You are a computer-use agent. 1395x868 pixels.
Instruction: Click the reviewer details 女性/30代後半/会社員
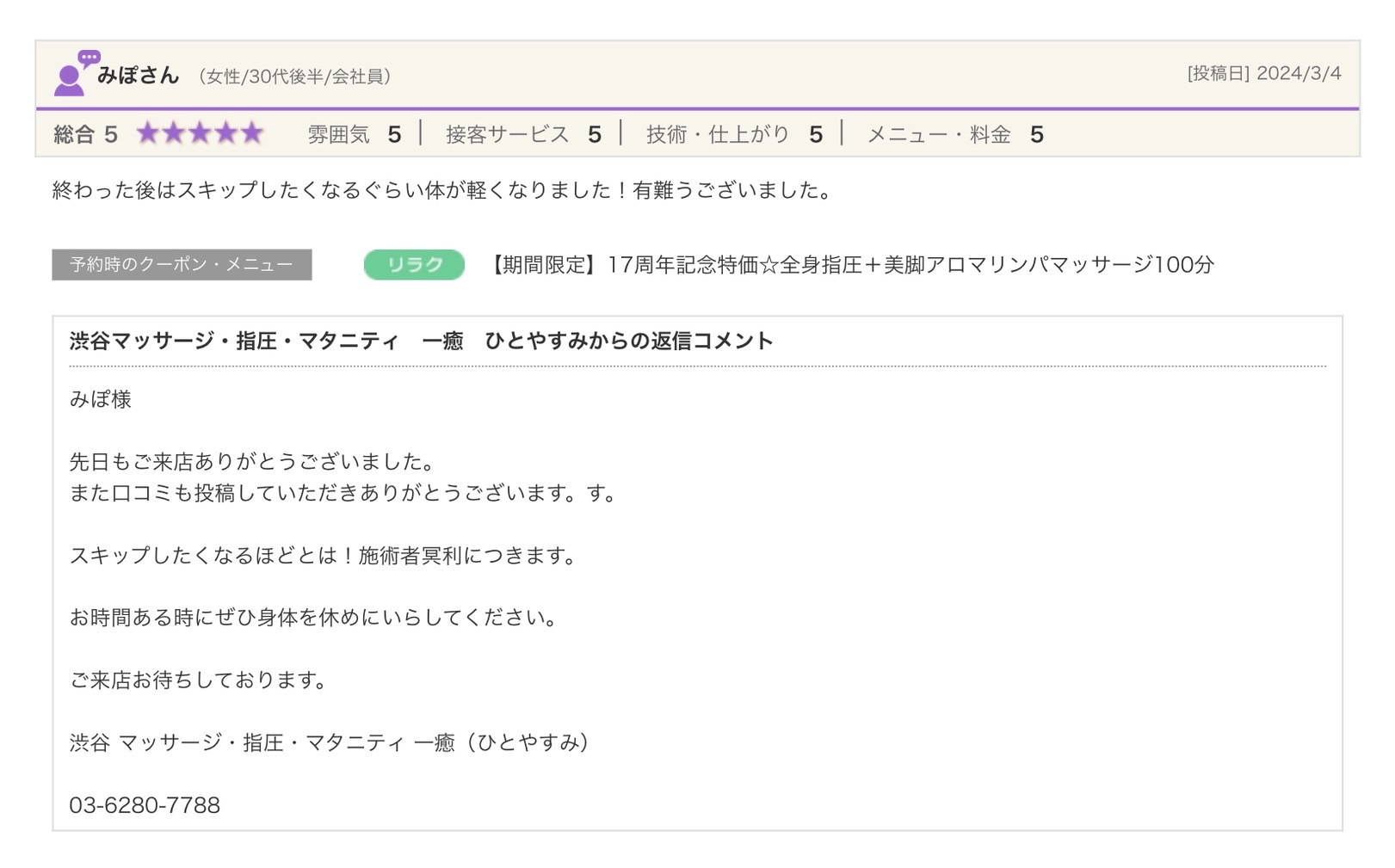click(x=294, y=77)
